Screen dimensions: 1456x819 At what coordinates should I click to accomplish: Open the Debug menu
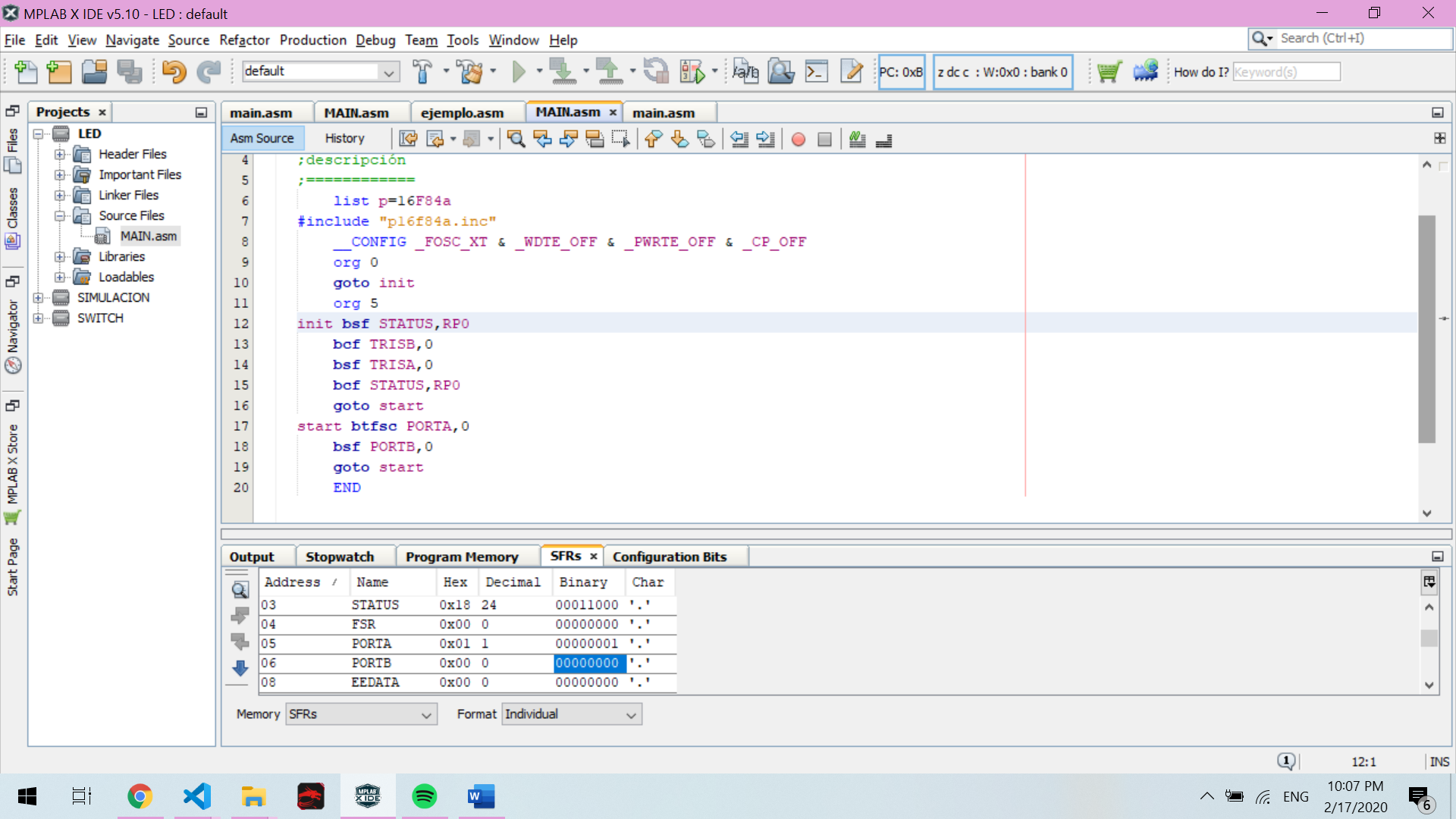(375, 40)
